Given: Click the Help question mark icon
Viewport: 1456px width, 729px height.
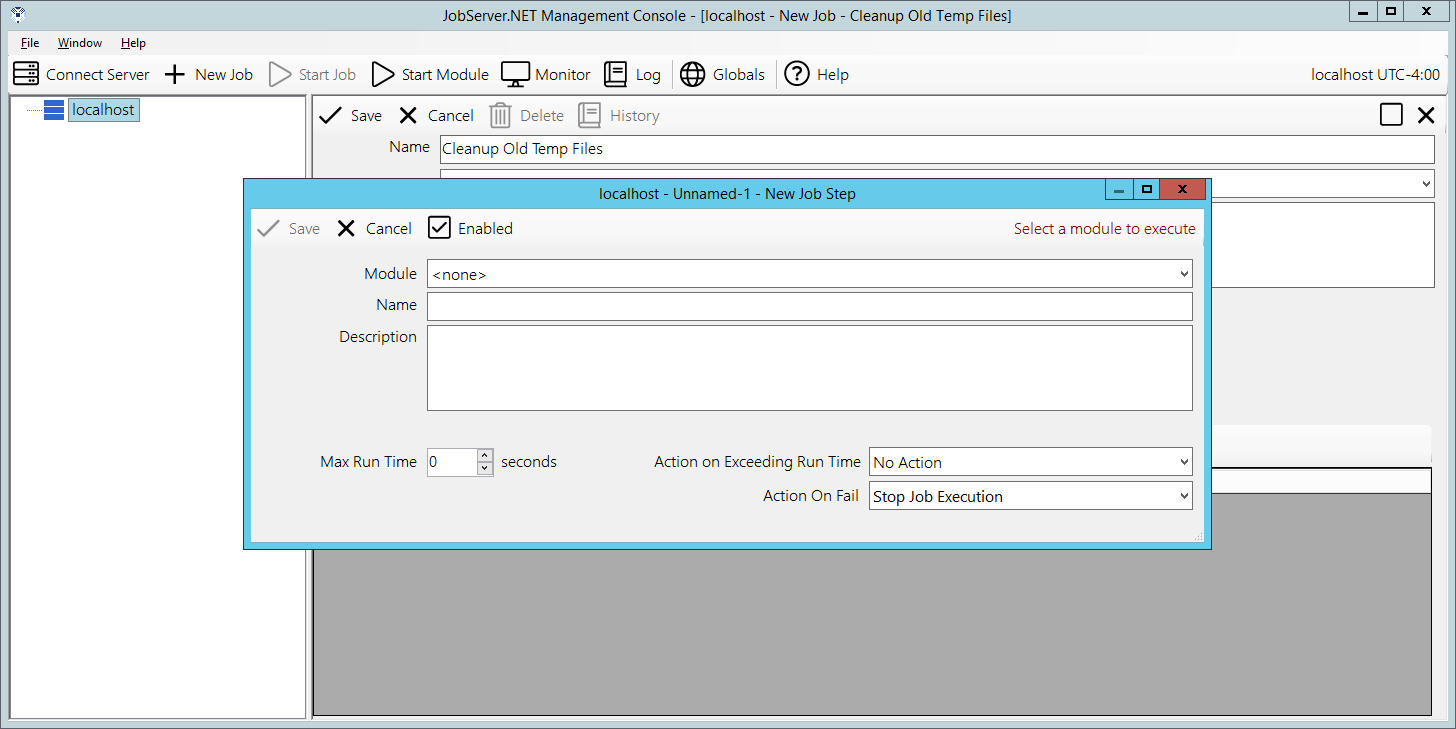Looking at the screenshot, I should [x=796, y=74].
